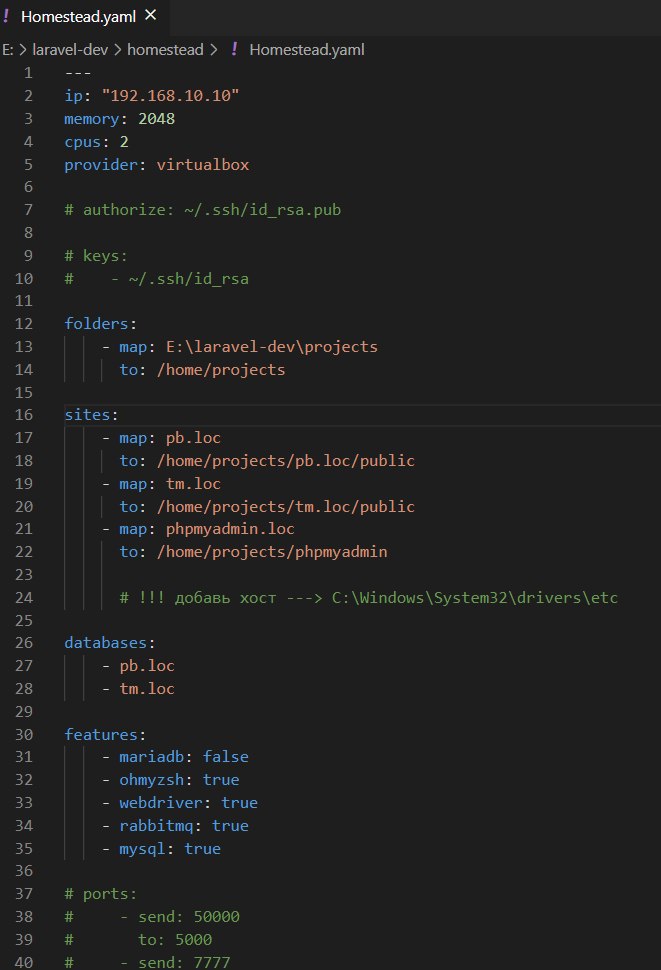The image size is (661, 970).
Task: Click the phpmyadmin.loc map value
Action: pos(230,529)
